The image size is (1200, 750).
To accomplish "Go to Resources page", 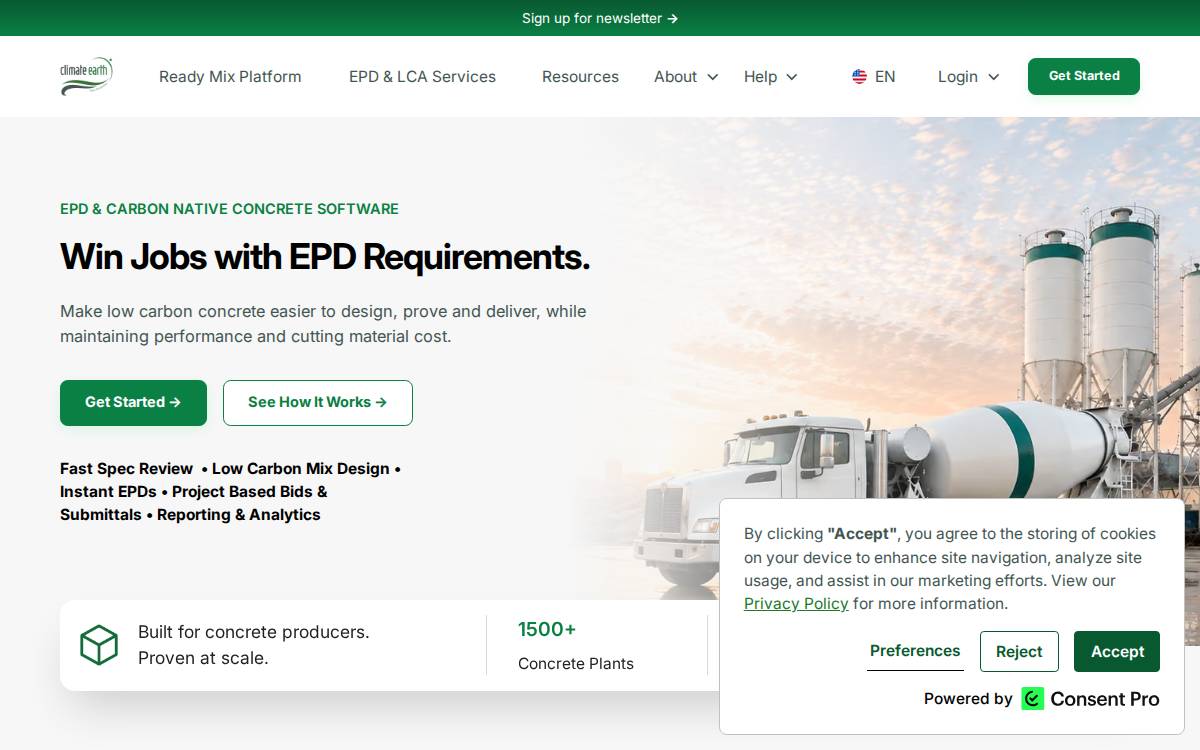I will point(580,76).
